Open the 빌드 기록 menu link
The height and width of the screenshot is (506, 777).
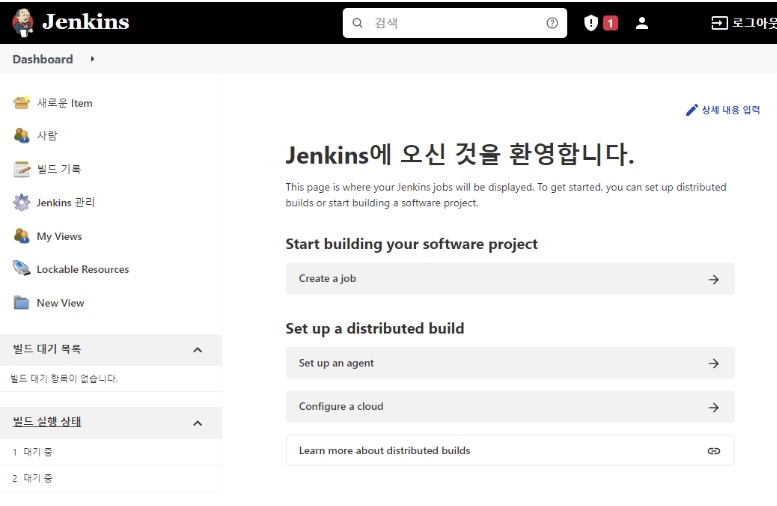click(x=58, y=169)
